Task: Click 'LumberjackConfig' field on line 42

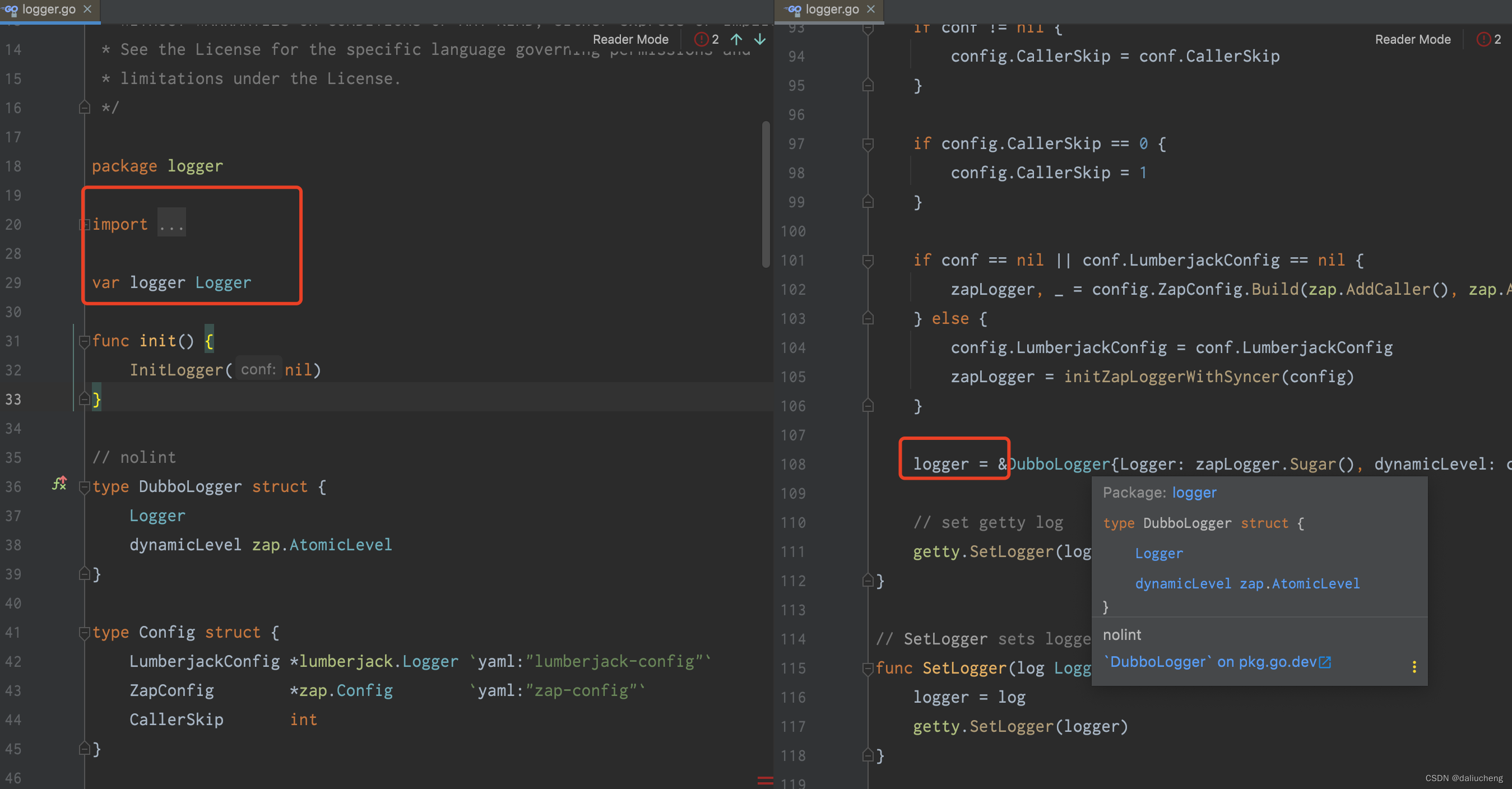Action: click(205, 661)
